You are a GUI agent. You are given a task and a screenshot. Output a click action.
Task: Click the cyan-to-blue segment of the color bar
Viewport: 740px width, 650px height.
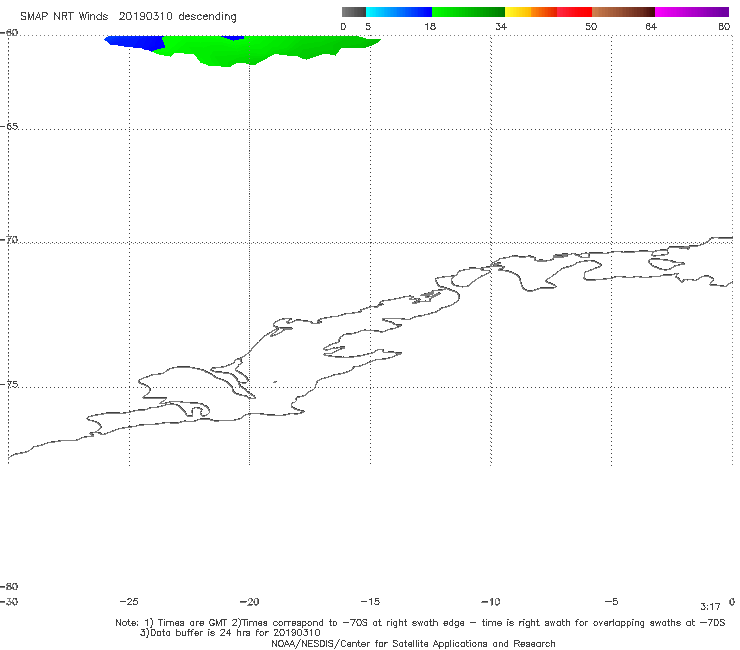(x=399, y=12)
